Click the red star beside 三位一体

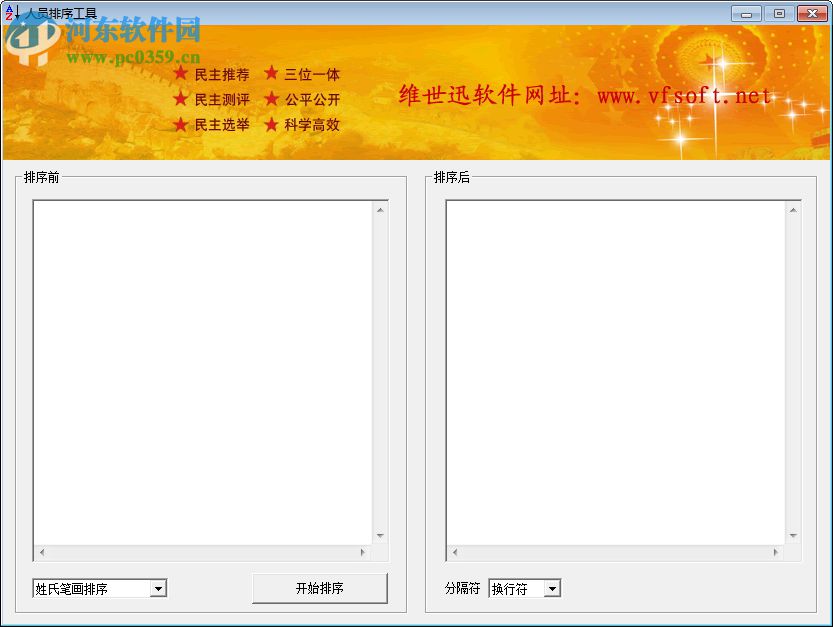tap(271, 74)
